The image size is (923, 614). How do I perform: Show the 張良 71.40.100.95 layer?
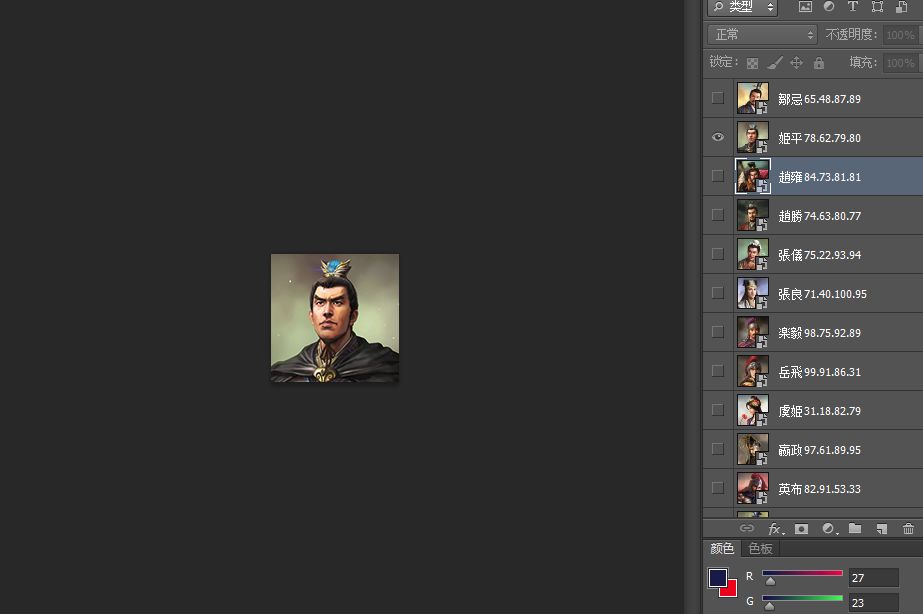point(718,293)
